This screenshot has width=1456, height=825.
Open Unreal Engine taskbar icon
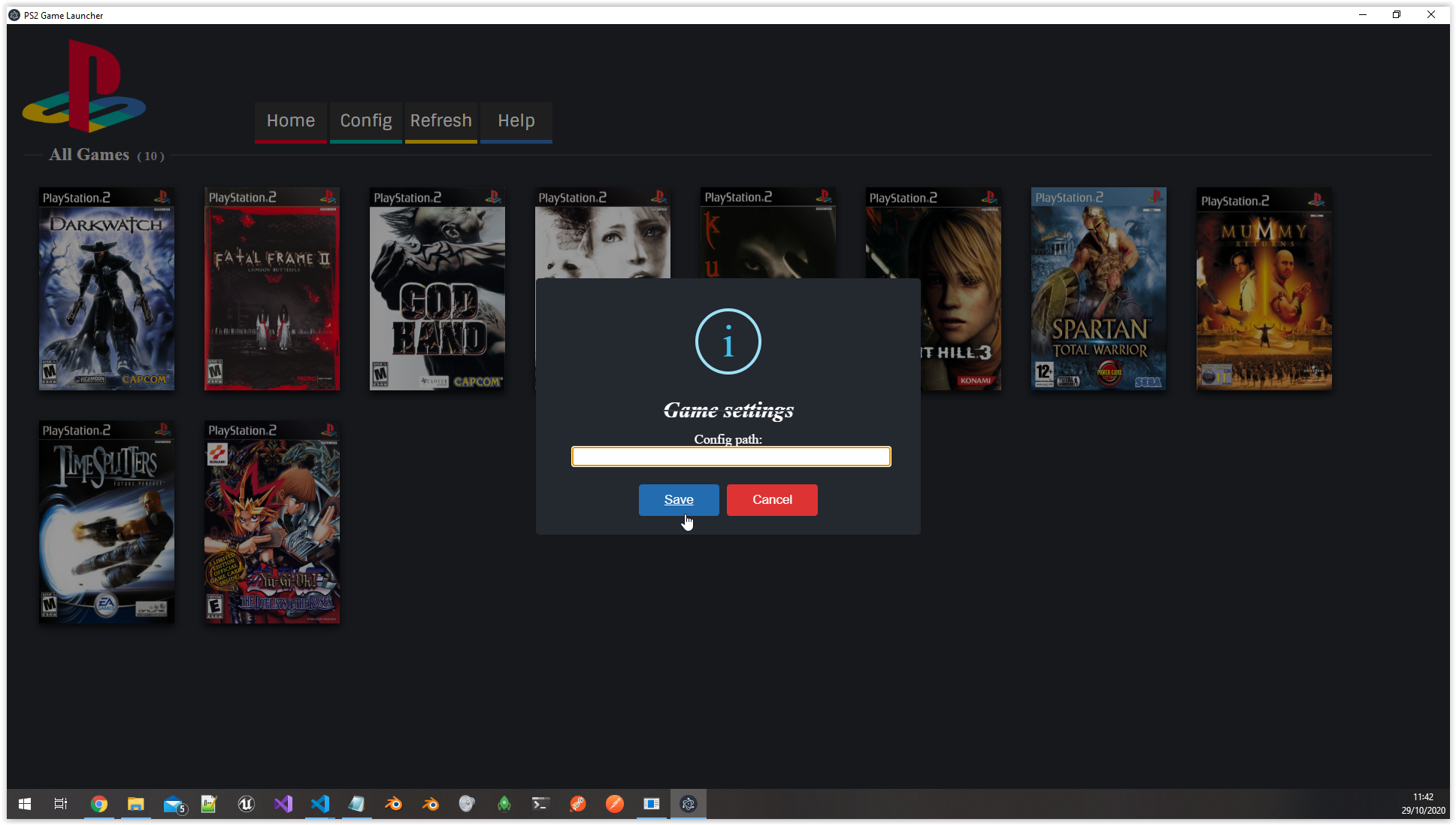[246, 804]
